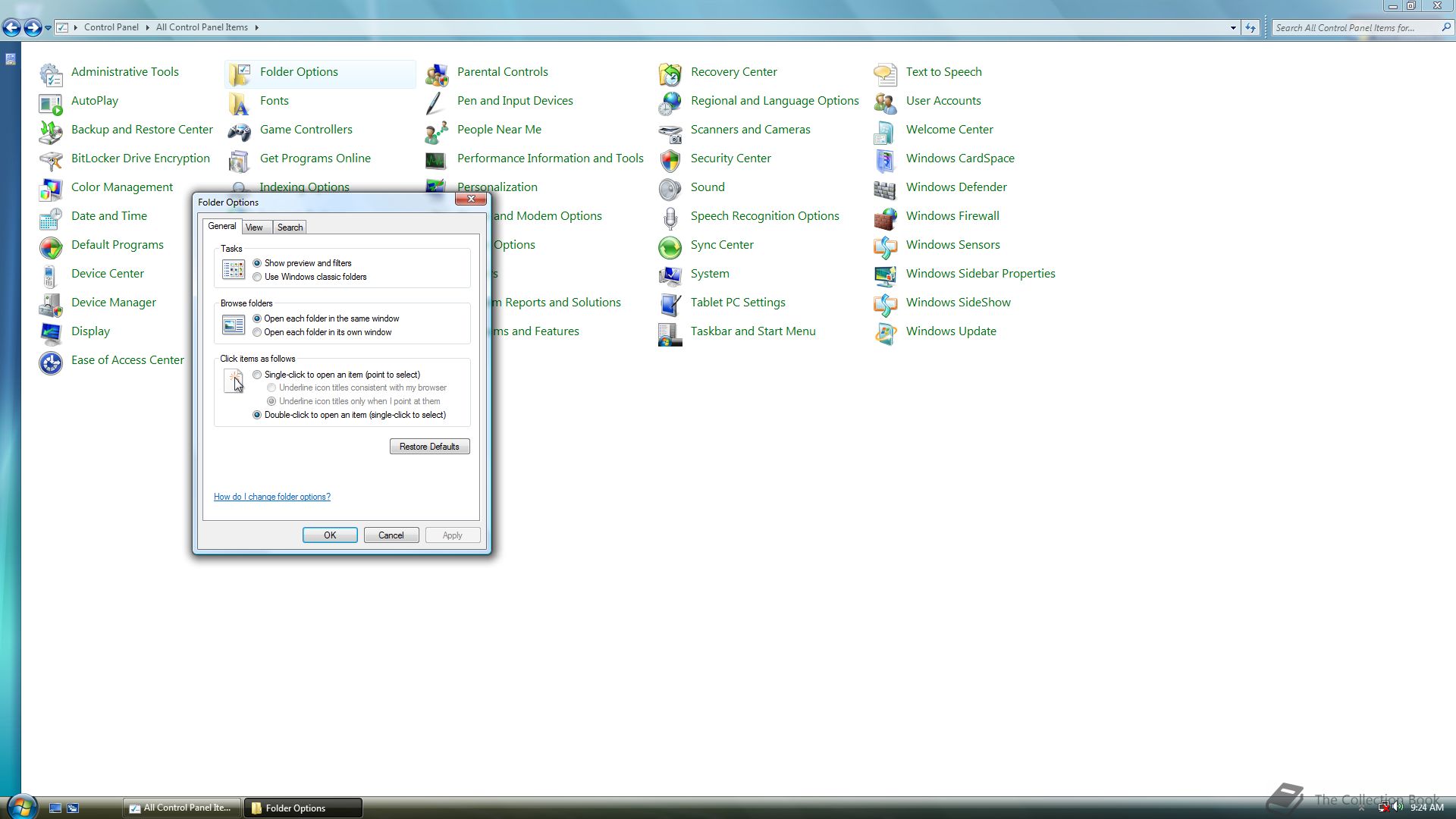Screen dimensions: 1456x819
Task: Open Windows Firewall icon
Action: [x=886, y=218]
